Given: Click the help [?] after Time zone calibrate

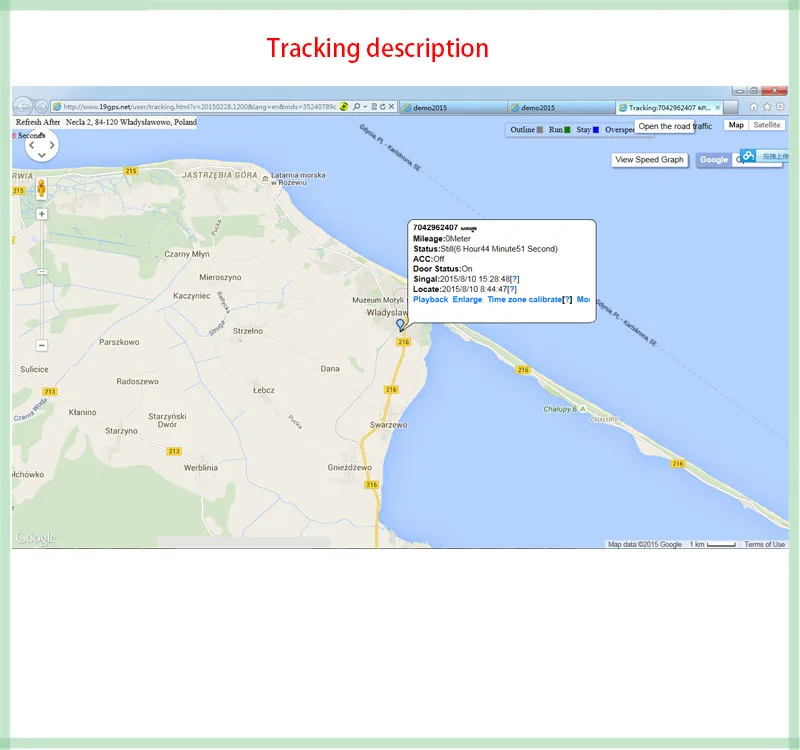Looking at the screenshot, I should (x=567, y=299).
